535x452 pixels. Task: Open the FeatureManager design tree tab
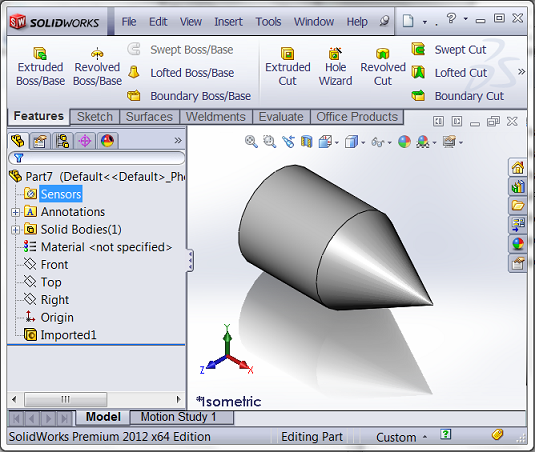pos(17,141)
